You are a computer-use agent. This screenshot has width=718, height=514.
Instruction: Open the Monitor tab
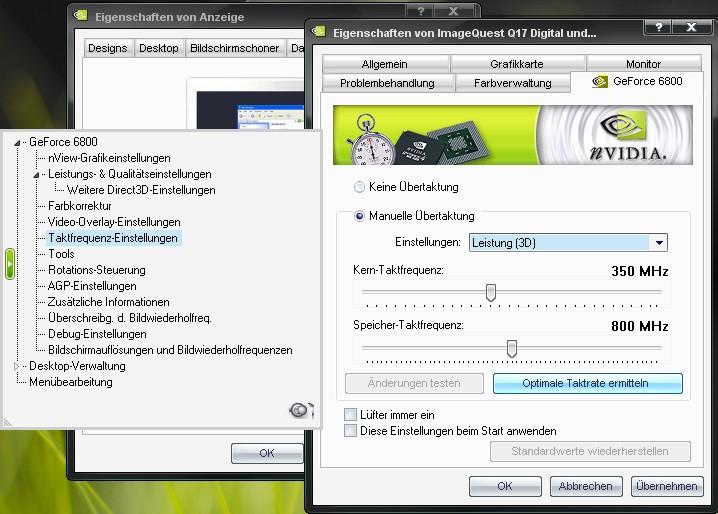tap(643, 64)
